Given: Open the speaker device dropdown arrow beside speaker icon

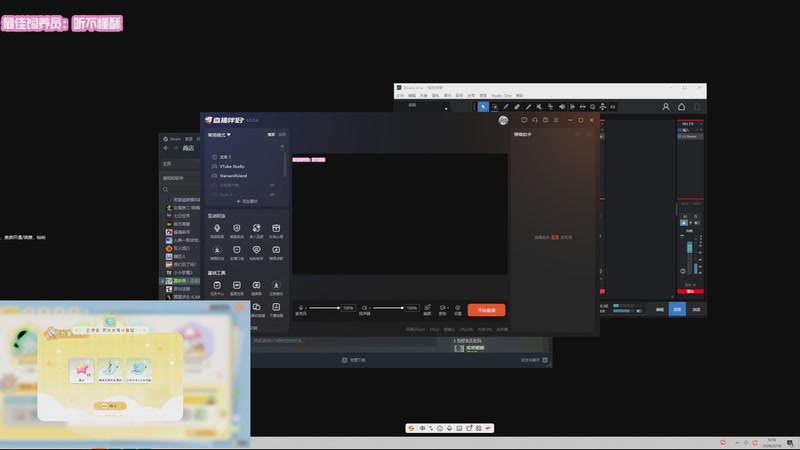Looking at the screenshot, I should pos(369,308).
